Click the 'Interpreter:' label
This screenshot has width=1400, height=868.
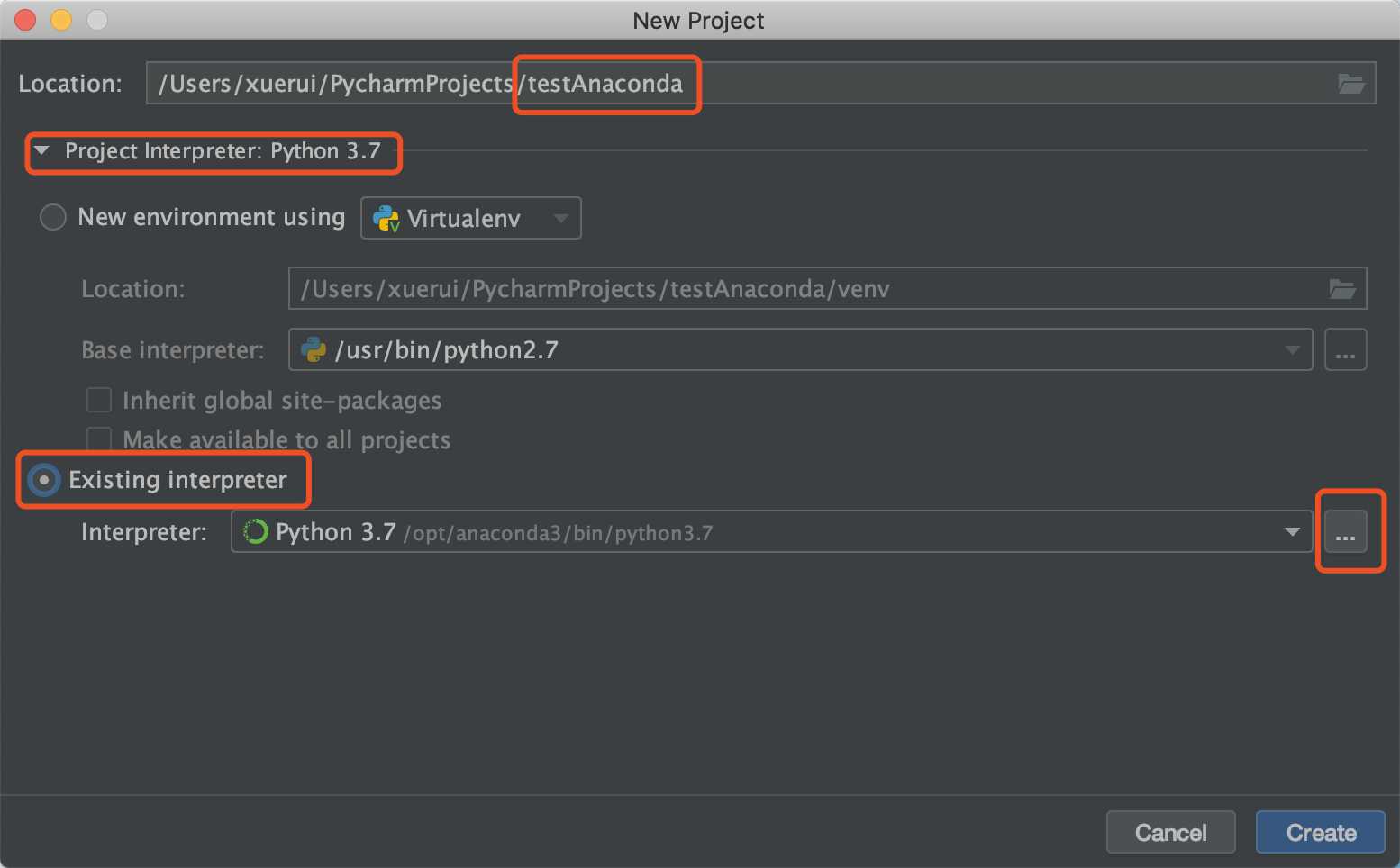click(144, 532)
